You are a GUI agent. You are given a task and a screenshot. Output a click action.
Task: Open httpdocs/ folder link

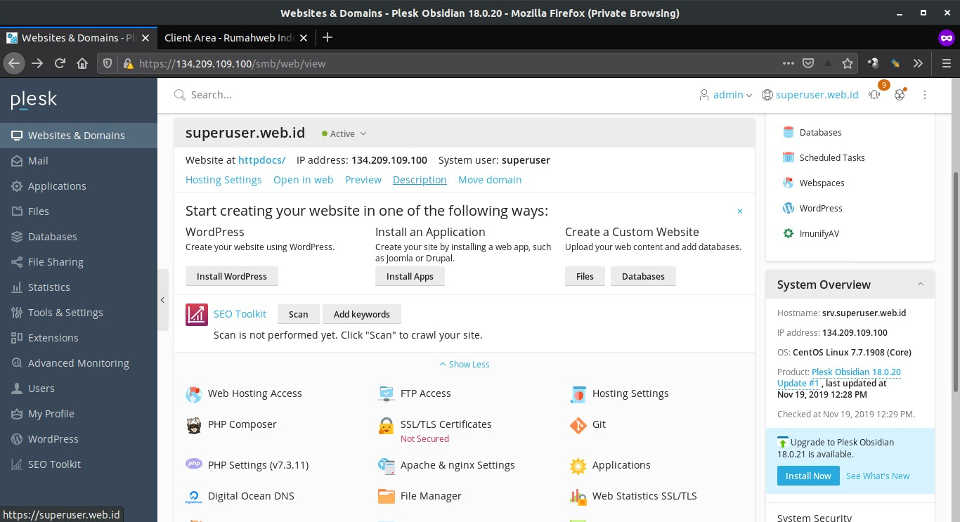click(x=261, y=160)
